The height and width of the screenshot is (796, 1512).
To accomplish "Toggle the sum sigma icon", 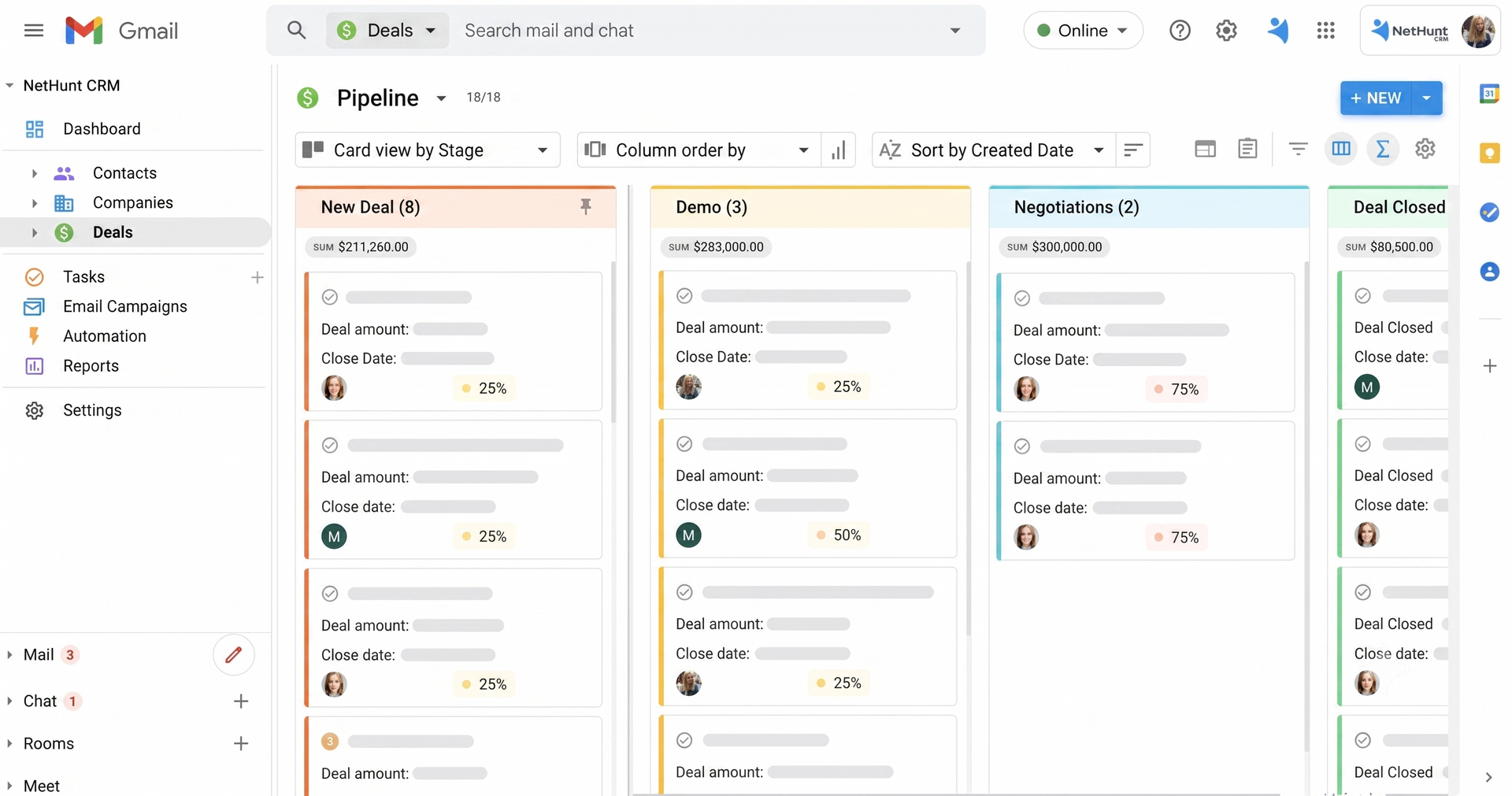I will [1382, 149].
